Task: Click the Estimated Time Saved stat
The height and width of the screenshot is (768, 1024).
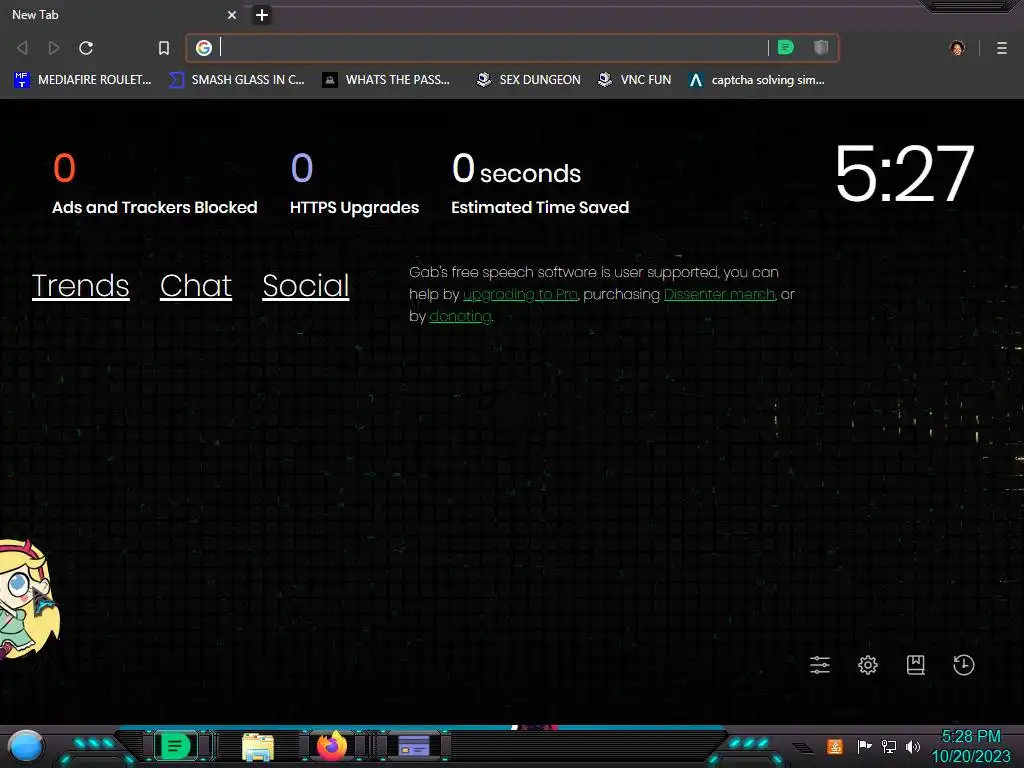Action: click(540, 183)
